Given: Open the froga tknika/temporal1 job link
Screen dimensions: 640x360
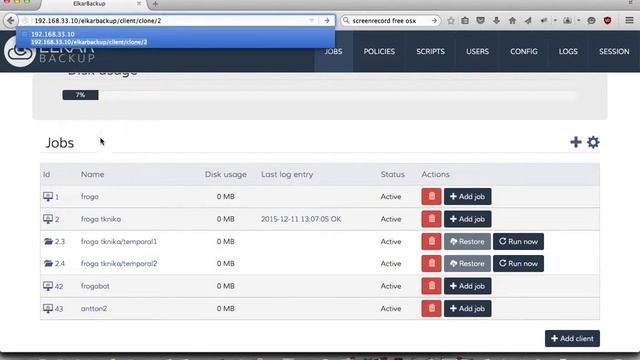Looking at the screenshot, I should point(119,241).
